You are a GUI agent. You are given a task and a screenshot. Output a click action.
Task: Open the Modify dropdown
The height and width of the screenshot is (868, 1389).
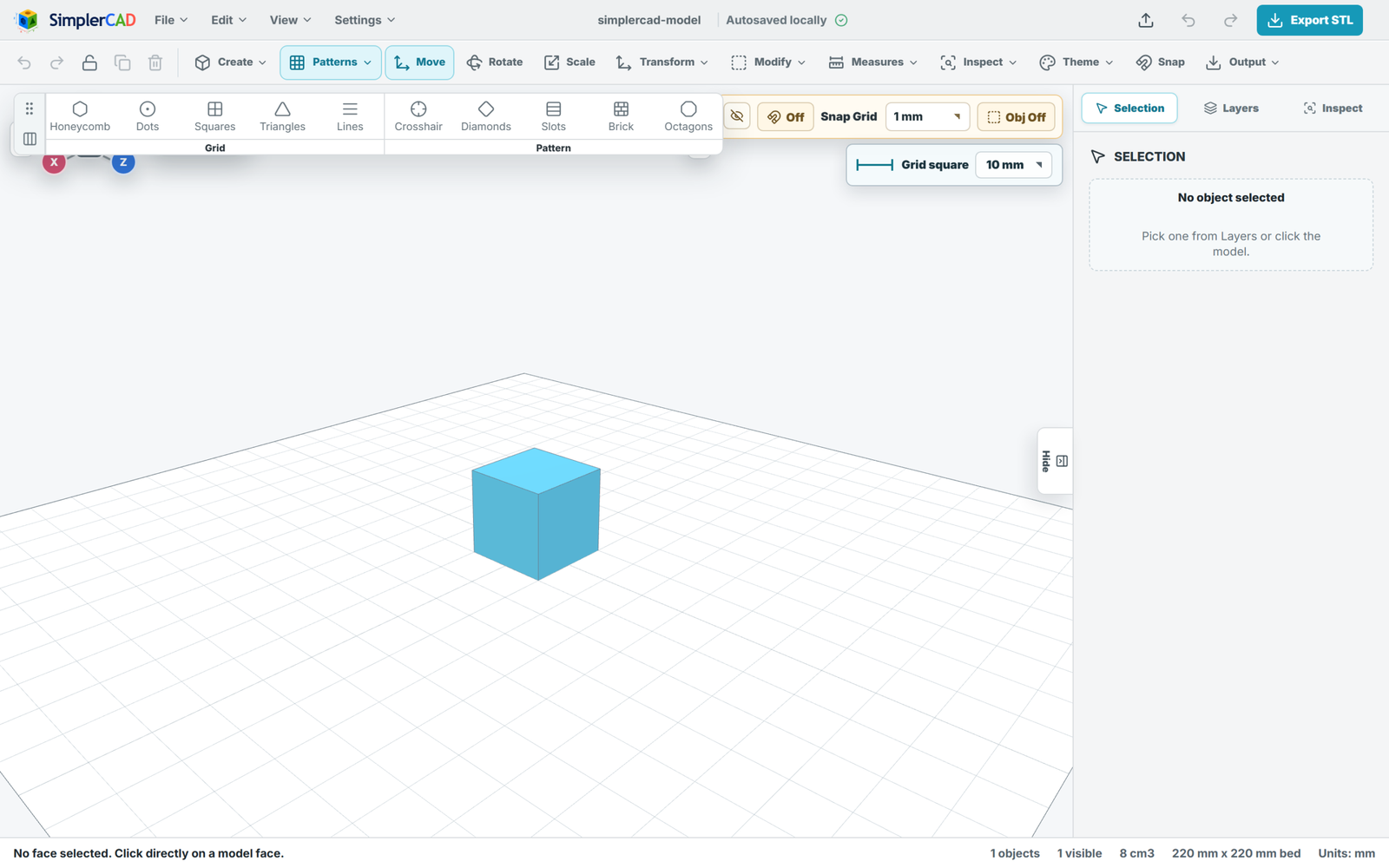(x=768, y=62)
